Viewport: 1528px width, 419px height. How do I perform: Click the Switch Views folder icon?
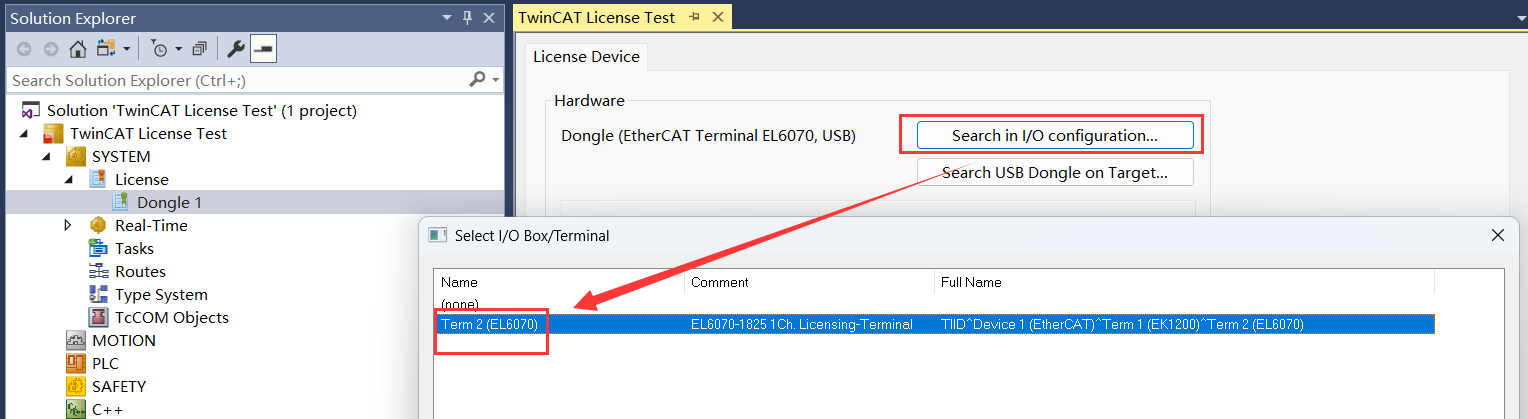tap(105, 48)
